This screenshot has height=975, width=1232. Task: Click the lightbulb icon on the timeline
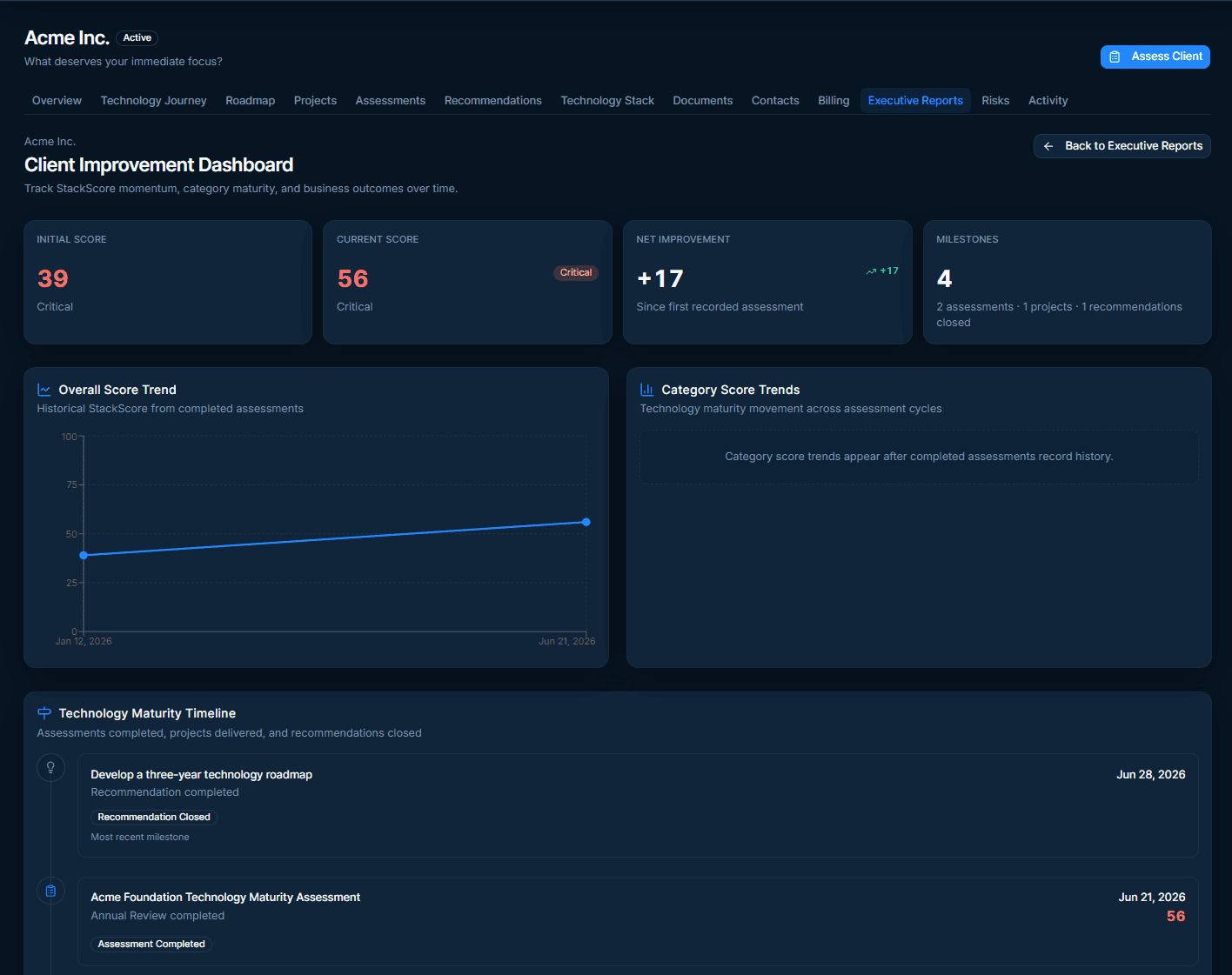coord(50,767)
